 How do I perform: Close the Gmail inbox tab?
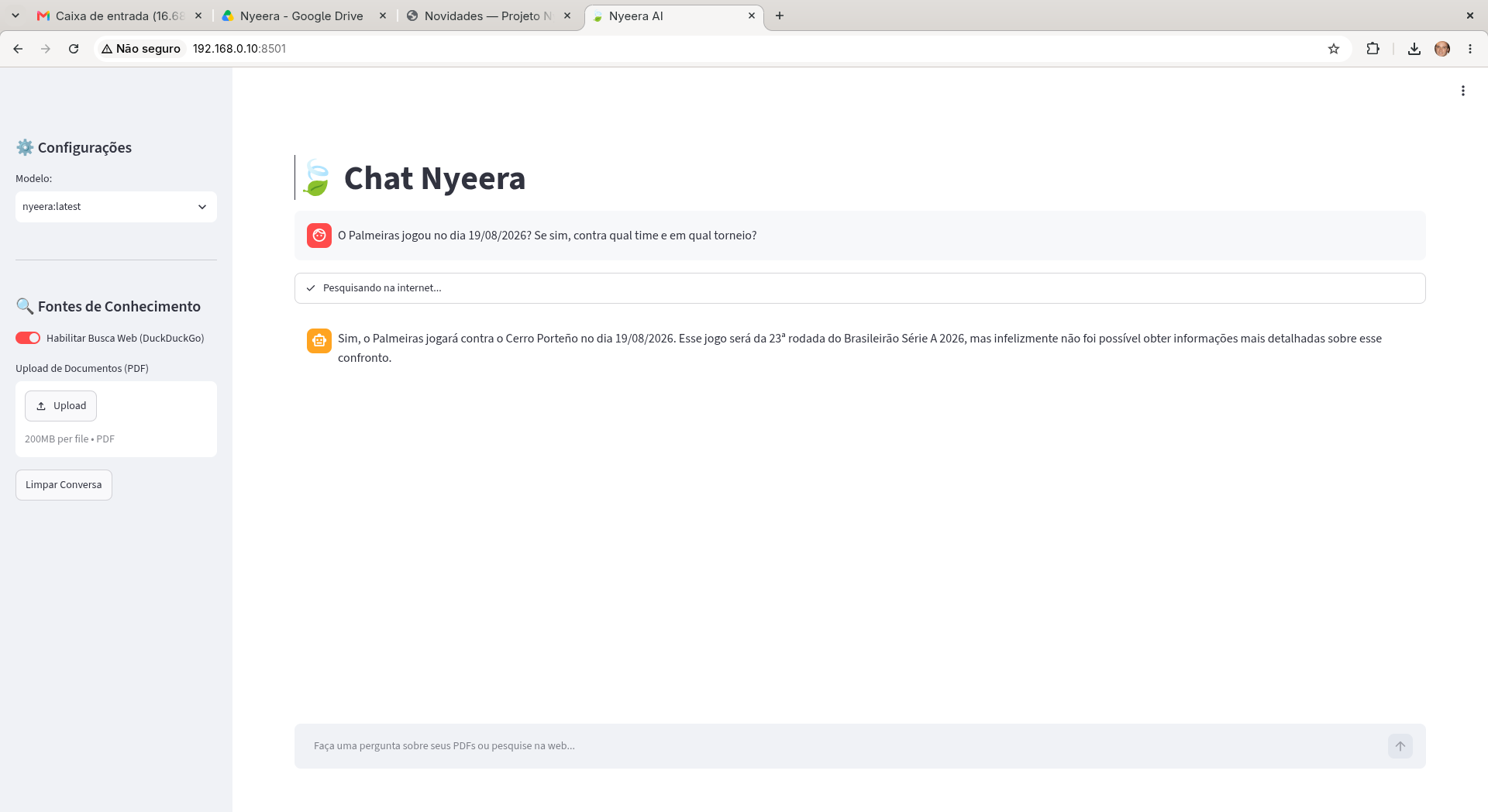coord(198,15)
